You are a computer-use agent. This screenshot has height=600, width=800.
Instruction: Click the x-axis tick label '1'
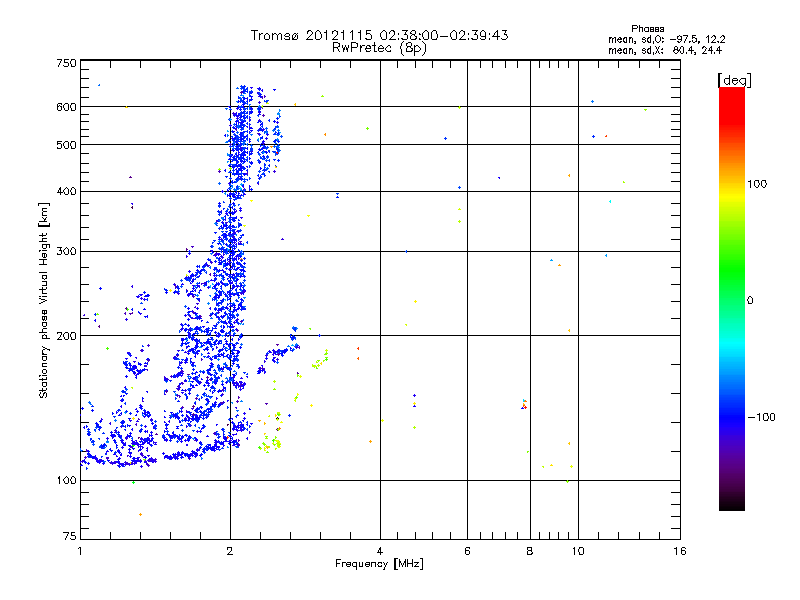pos(81,551)
